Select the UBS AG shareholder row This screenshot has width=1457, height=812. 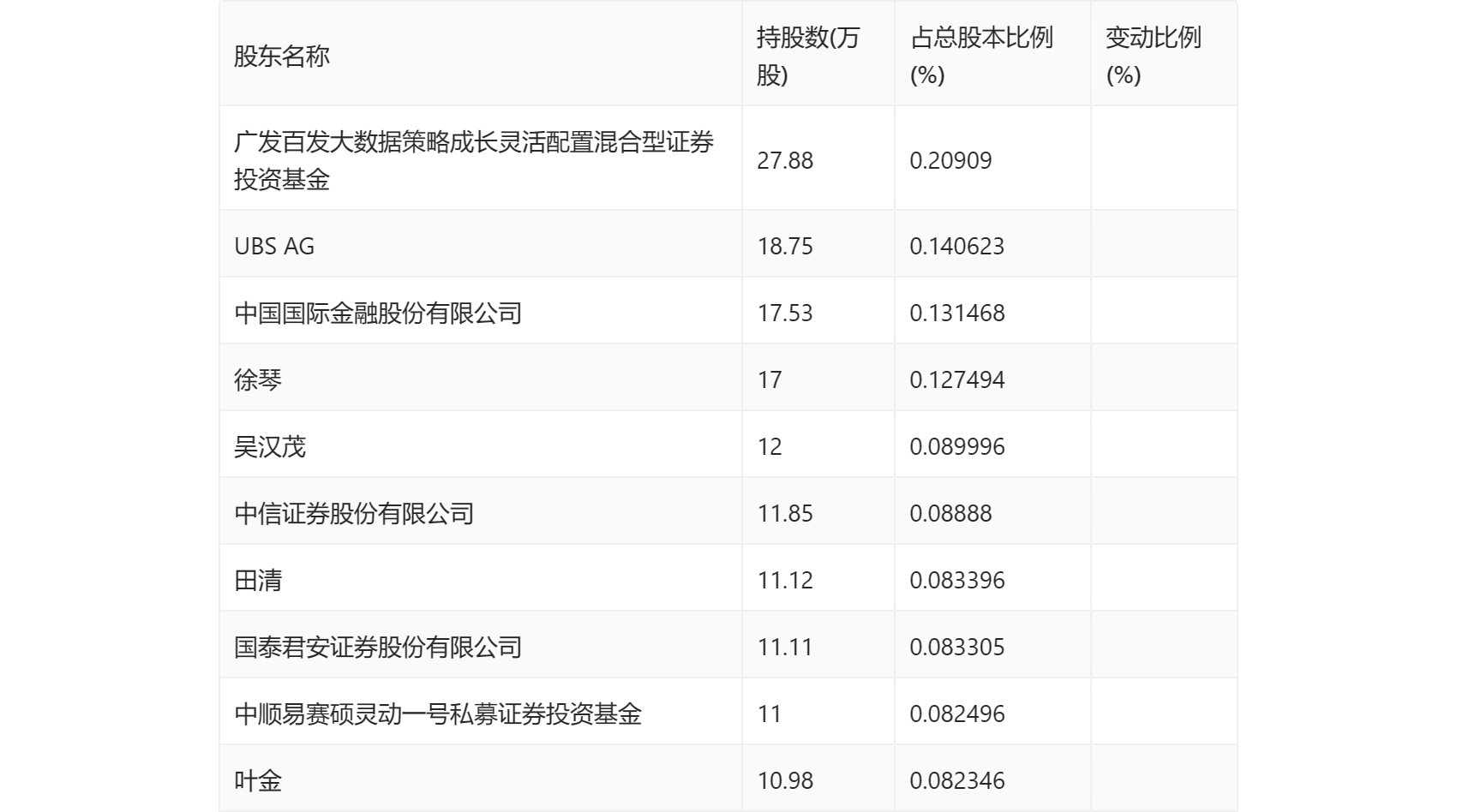tap(274, 246)
